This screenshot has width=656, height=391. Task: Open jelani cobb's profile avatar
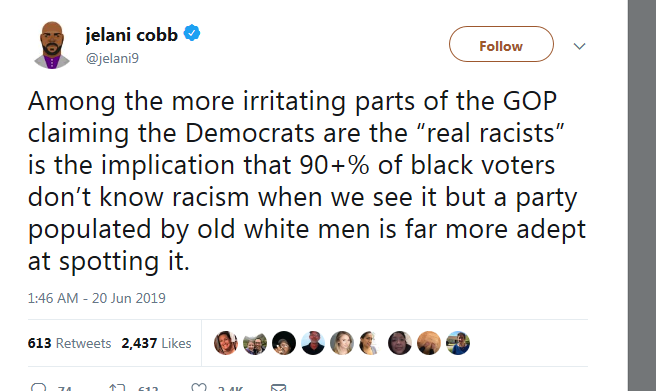point(52,45)
